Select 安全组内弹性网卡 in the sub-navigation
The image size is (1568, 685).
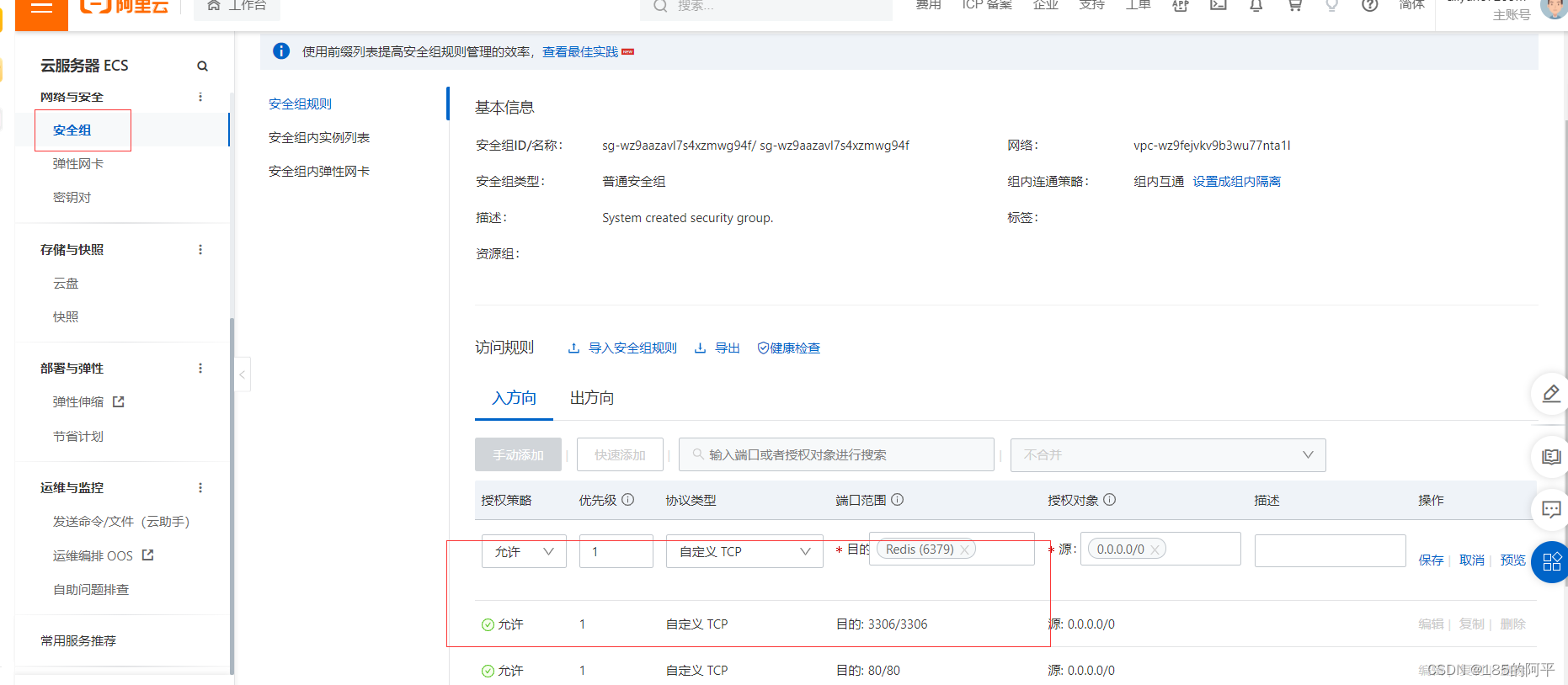(x=319, y=172)
